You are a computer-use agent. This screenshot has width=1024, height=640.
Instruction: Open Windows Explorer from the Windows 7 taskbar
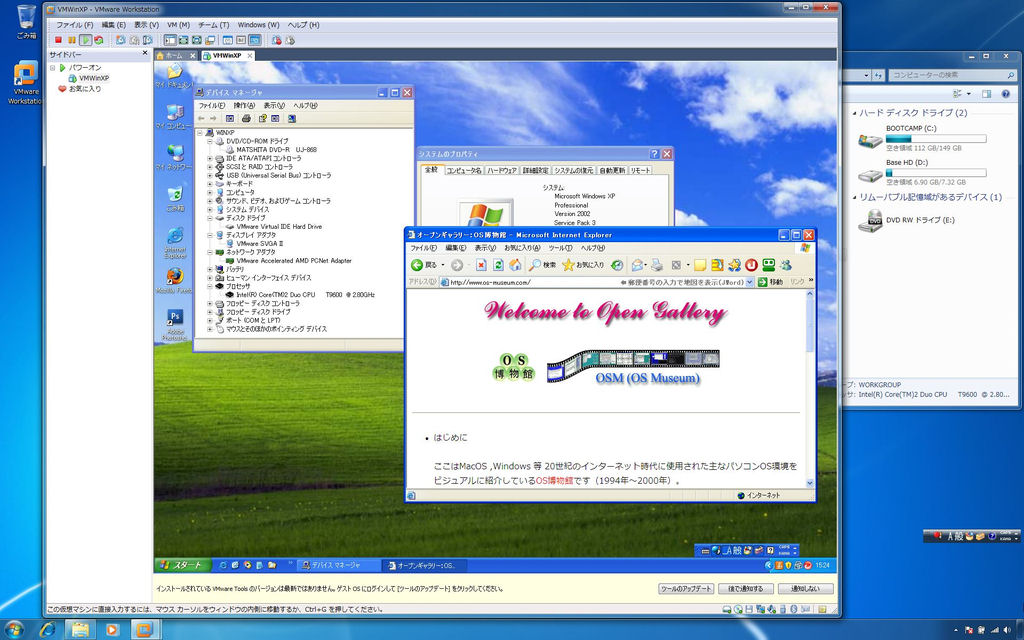coord(80,630)
